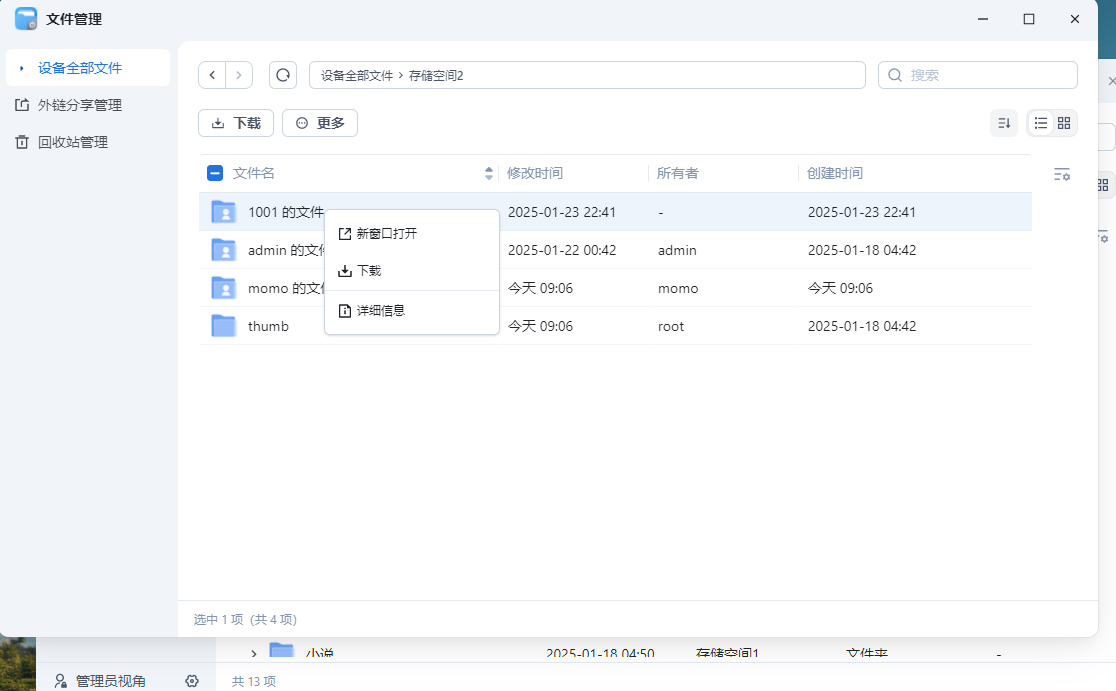Click the 1001 的文件 folder icon

tap(223, 211)
